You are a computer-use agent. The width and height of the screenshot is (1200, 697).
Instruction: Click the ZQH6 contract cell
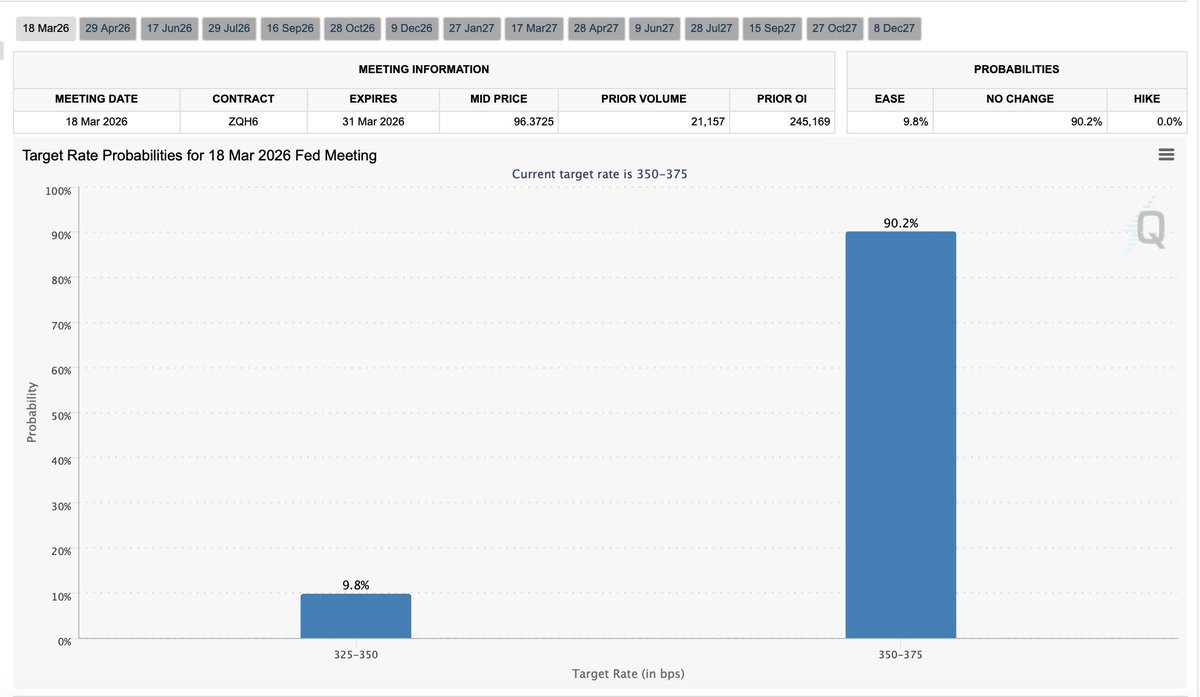243,122
